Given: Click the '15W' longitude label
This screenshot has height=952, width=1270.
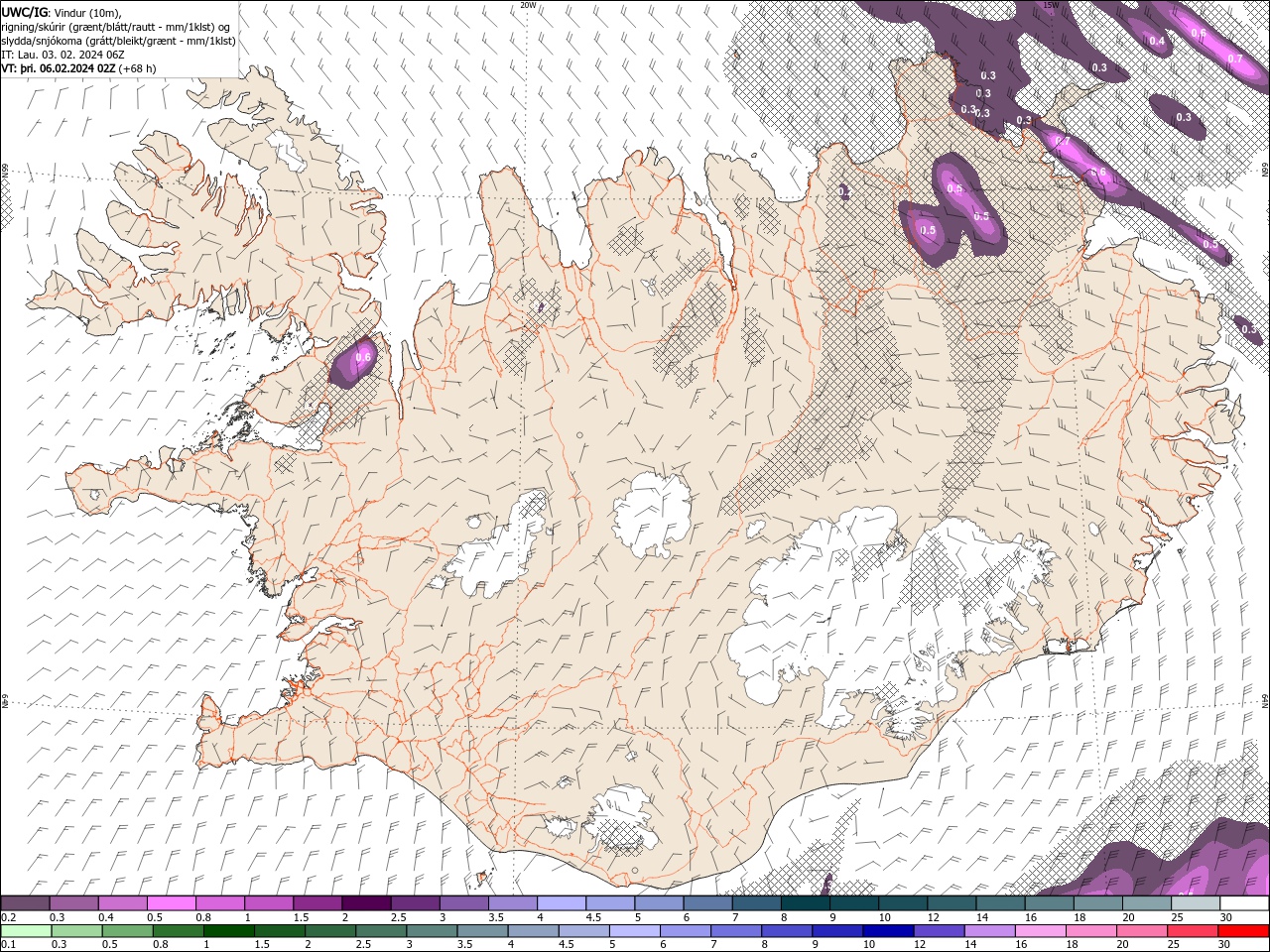Looking at the screenshot, I should pyautogui.click(x=1052, y=5).
